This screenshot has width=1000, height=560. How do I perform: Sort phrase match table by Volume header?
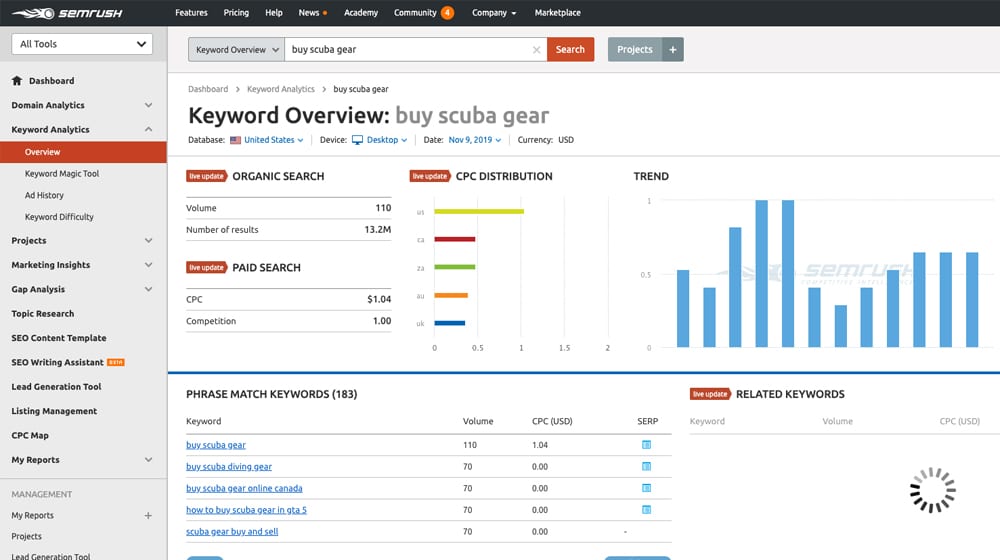(x=478, y=421)
